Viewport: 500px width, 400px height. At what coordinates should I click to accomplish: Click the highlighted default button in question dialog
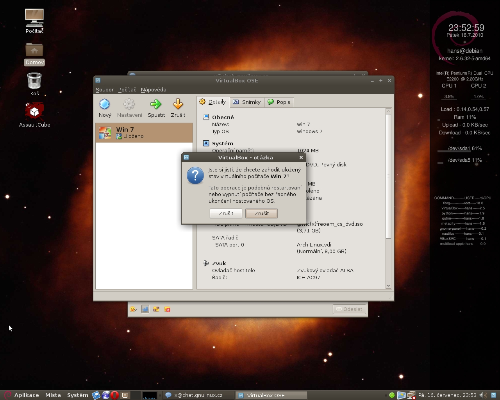261,213
